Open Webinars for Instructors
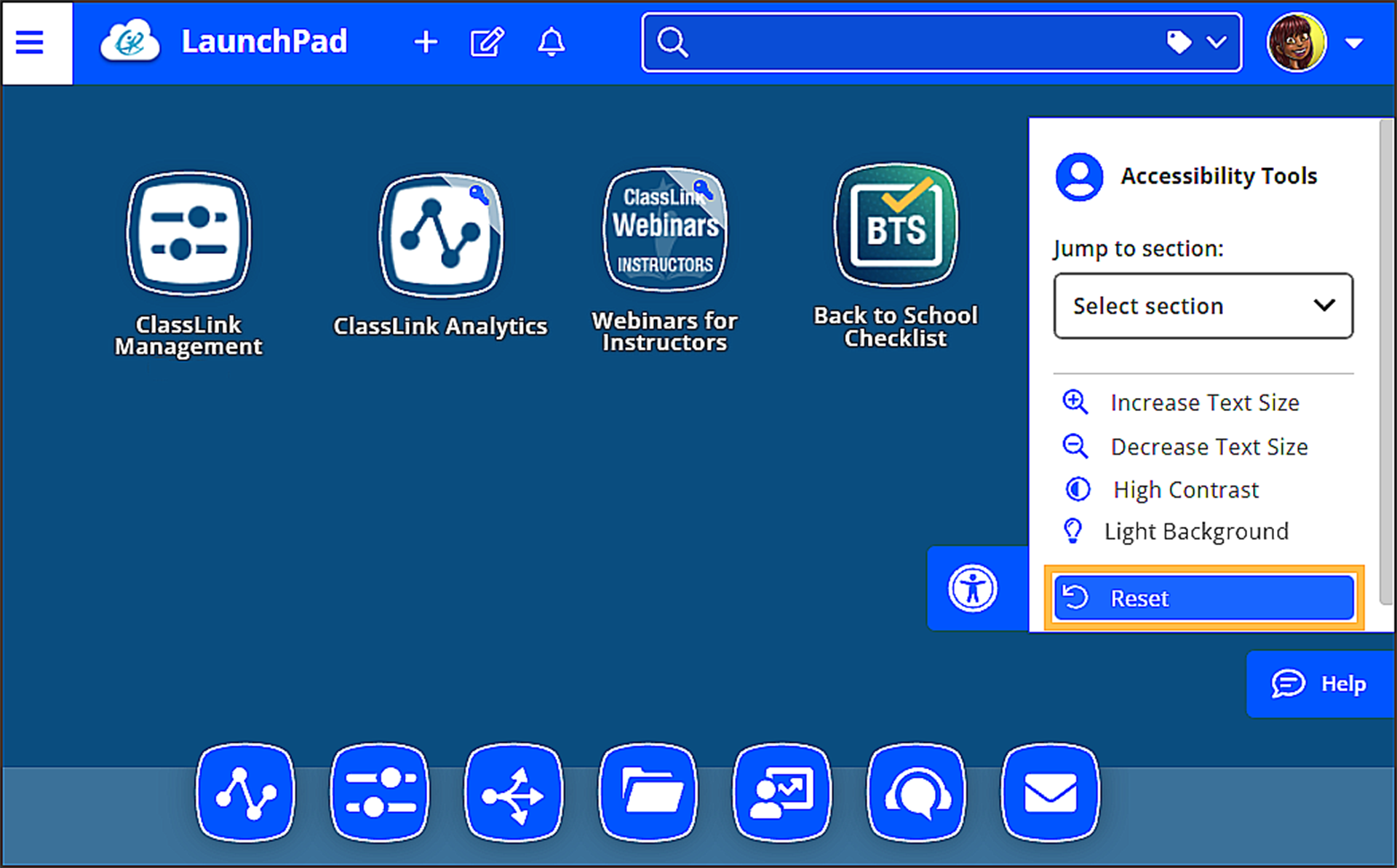 663,229
